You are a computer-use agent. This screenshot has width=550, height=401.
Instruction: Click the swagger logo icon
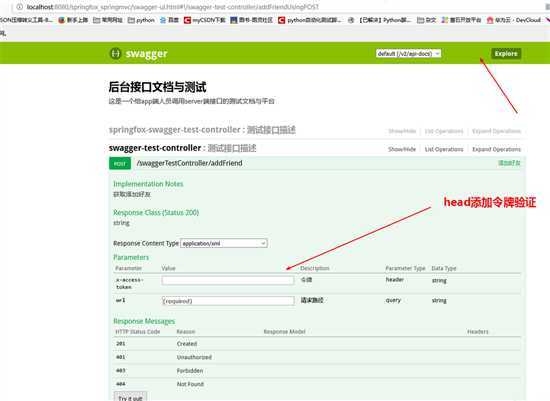115,53
